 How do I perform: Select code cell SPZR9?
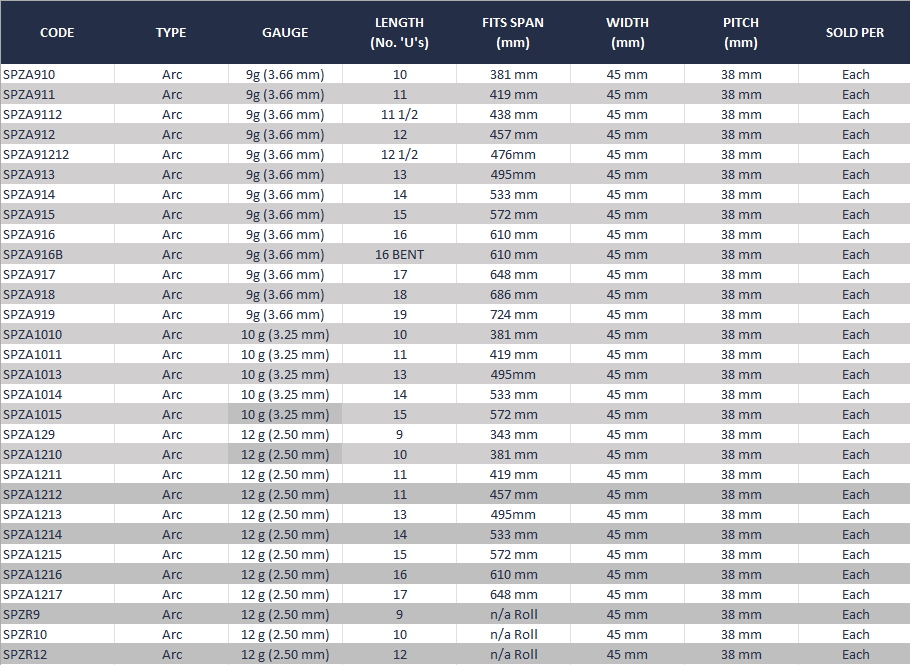pyautogui.click(x=57, y=615)
